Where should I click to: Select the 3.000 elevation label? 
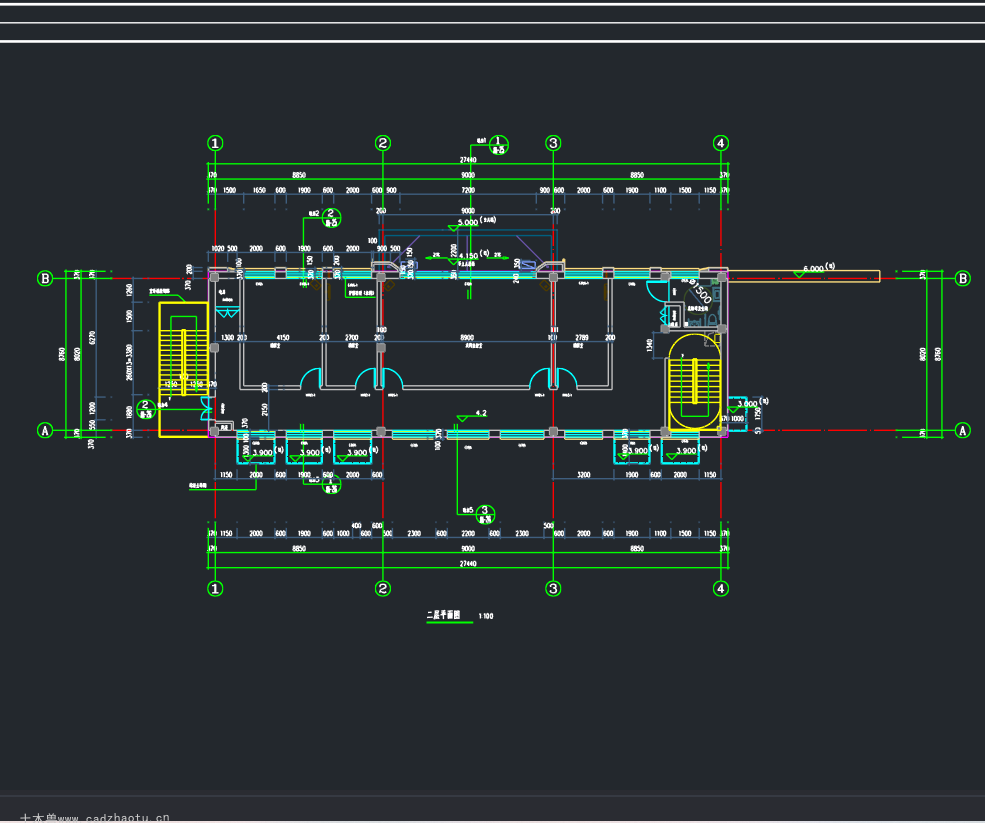pos(748,404)
